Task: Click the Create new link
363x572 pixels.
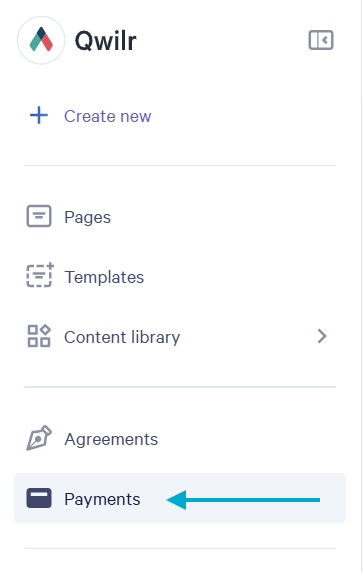Action: coord(108,116)
